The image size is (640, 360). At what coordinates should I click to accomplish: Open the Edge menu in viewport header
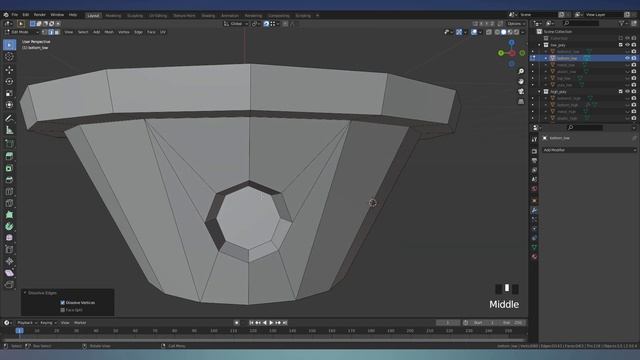(138, 32)
